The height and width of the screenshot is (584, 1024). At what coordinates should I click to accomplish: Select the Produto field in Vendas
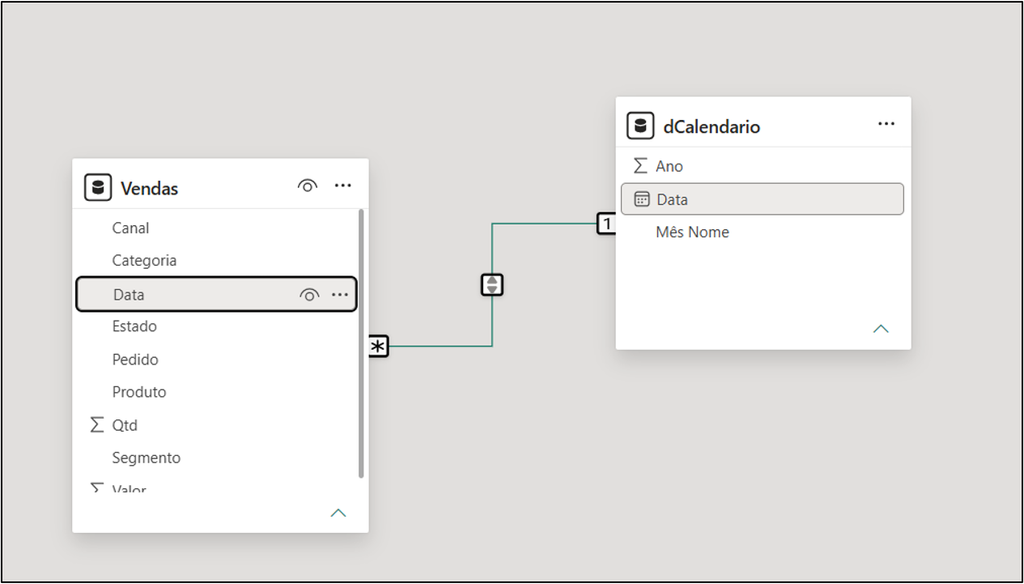216,393
